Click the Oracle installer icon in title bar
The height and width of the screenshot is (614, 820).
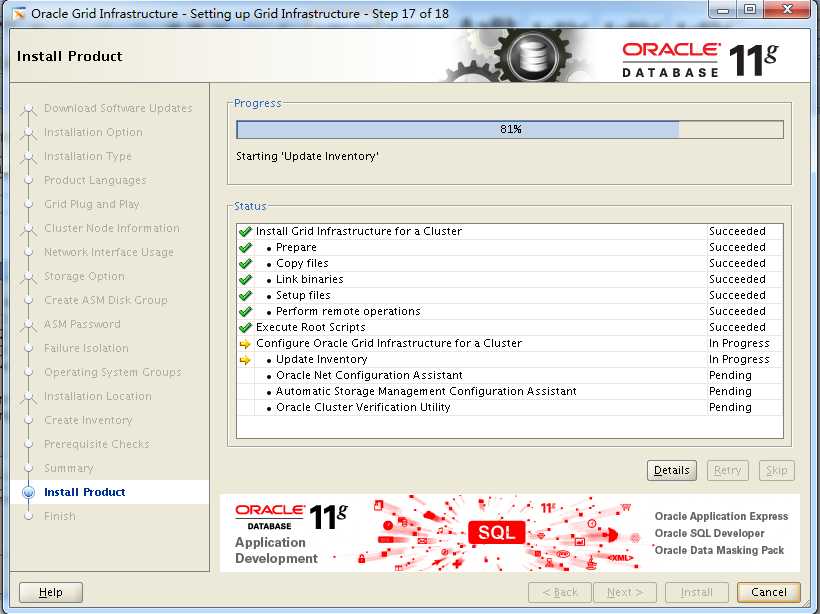click(18, 14)
